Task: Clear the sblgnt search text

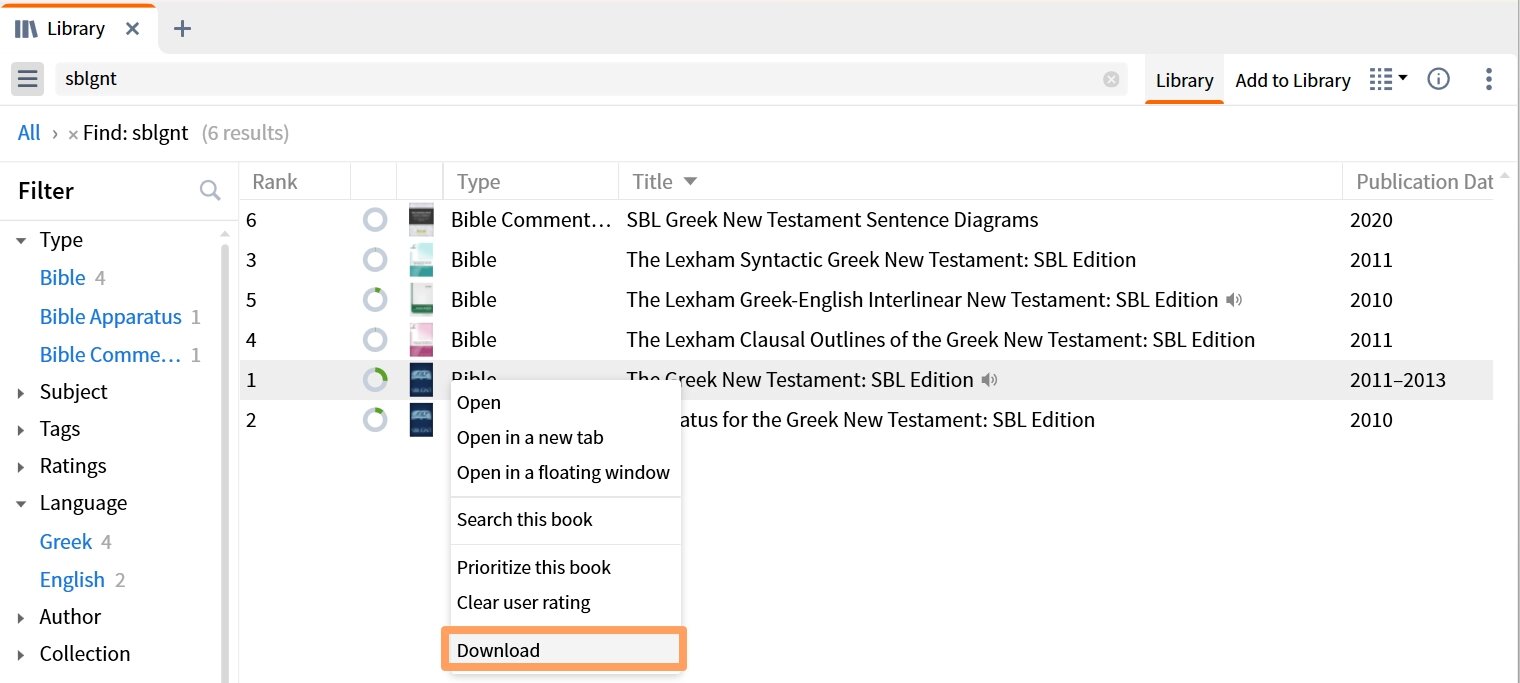Action: coord(1111,79)
